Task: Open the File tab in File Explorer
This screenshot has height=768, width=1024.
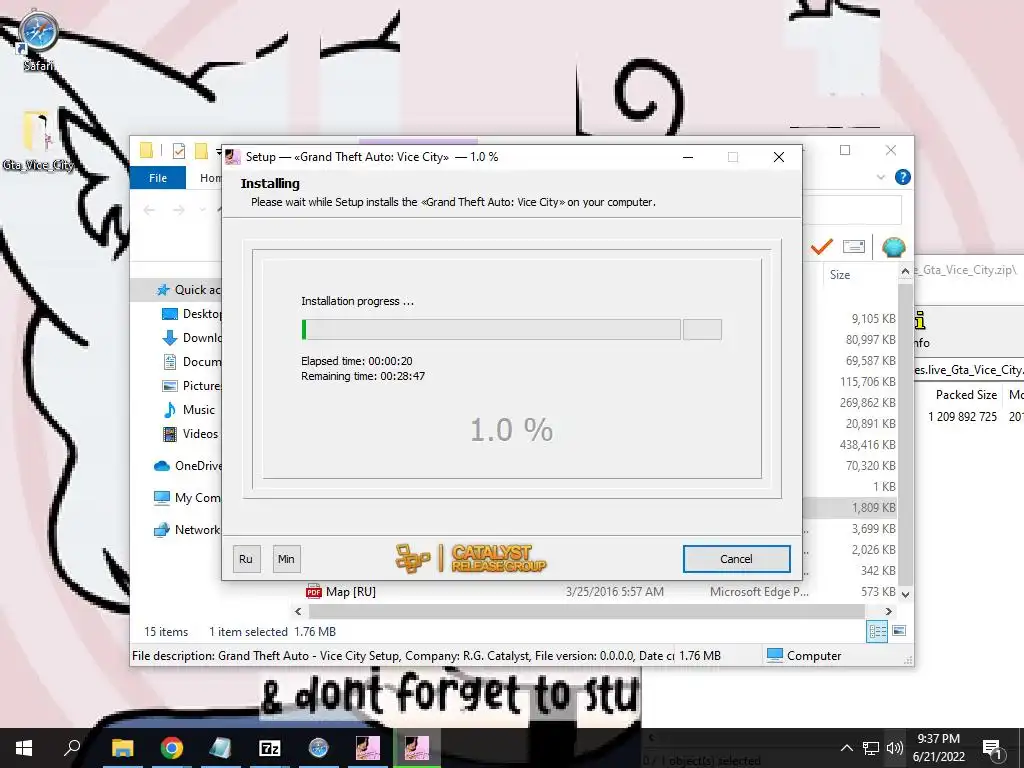Action: pos(158,178)
